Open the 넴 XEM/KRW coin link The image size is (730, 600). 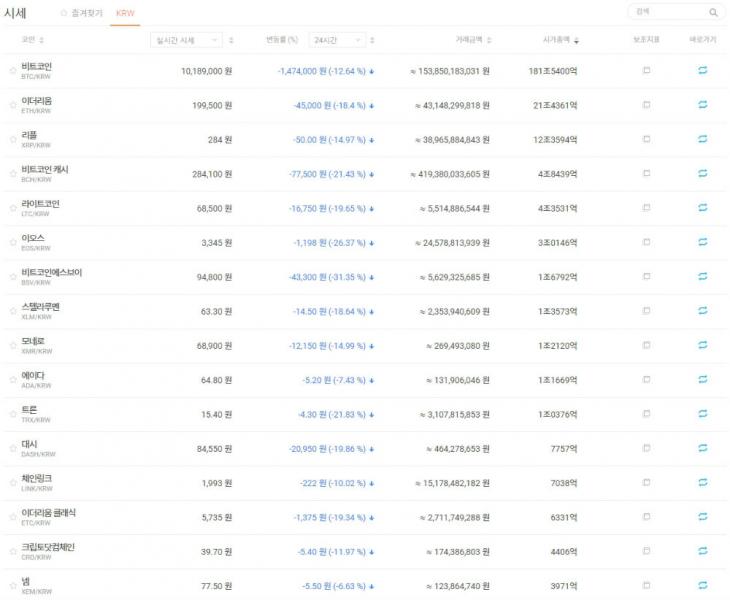[36, 586]
